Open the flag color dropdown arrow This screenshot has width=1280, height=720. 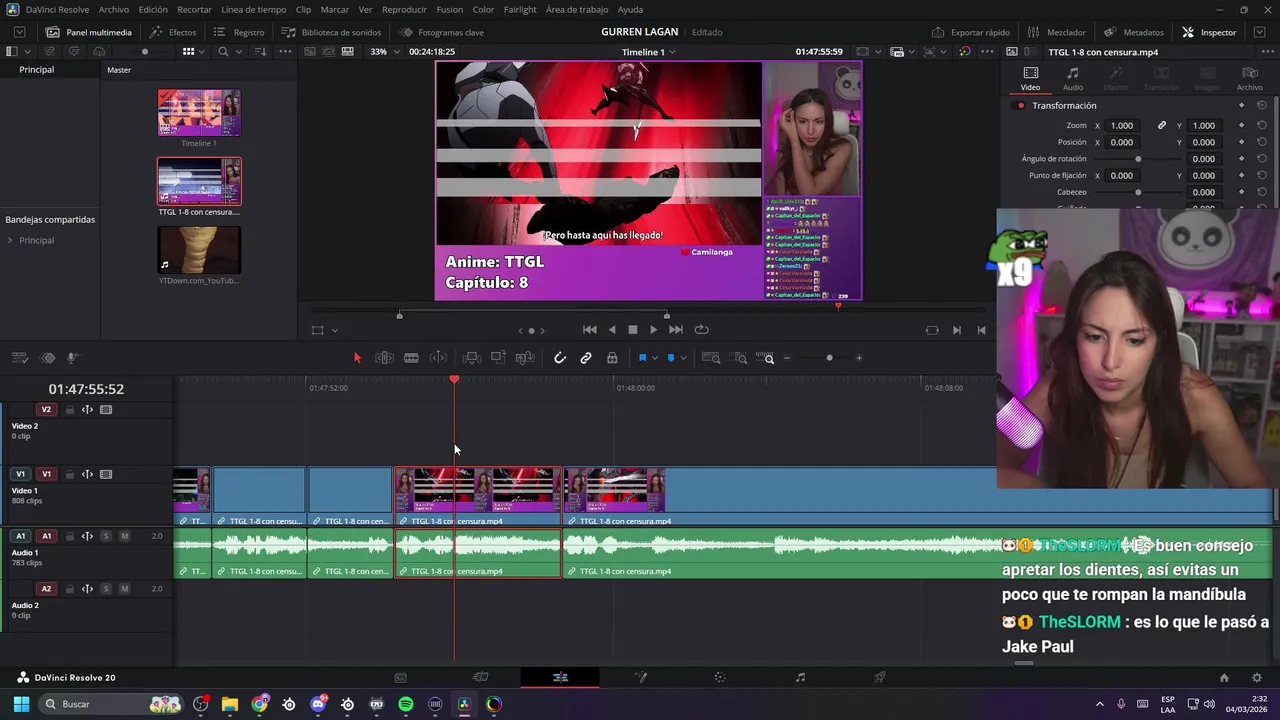pyautogui.click(x=654, y=358)
